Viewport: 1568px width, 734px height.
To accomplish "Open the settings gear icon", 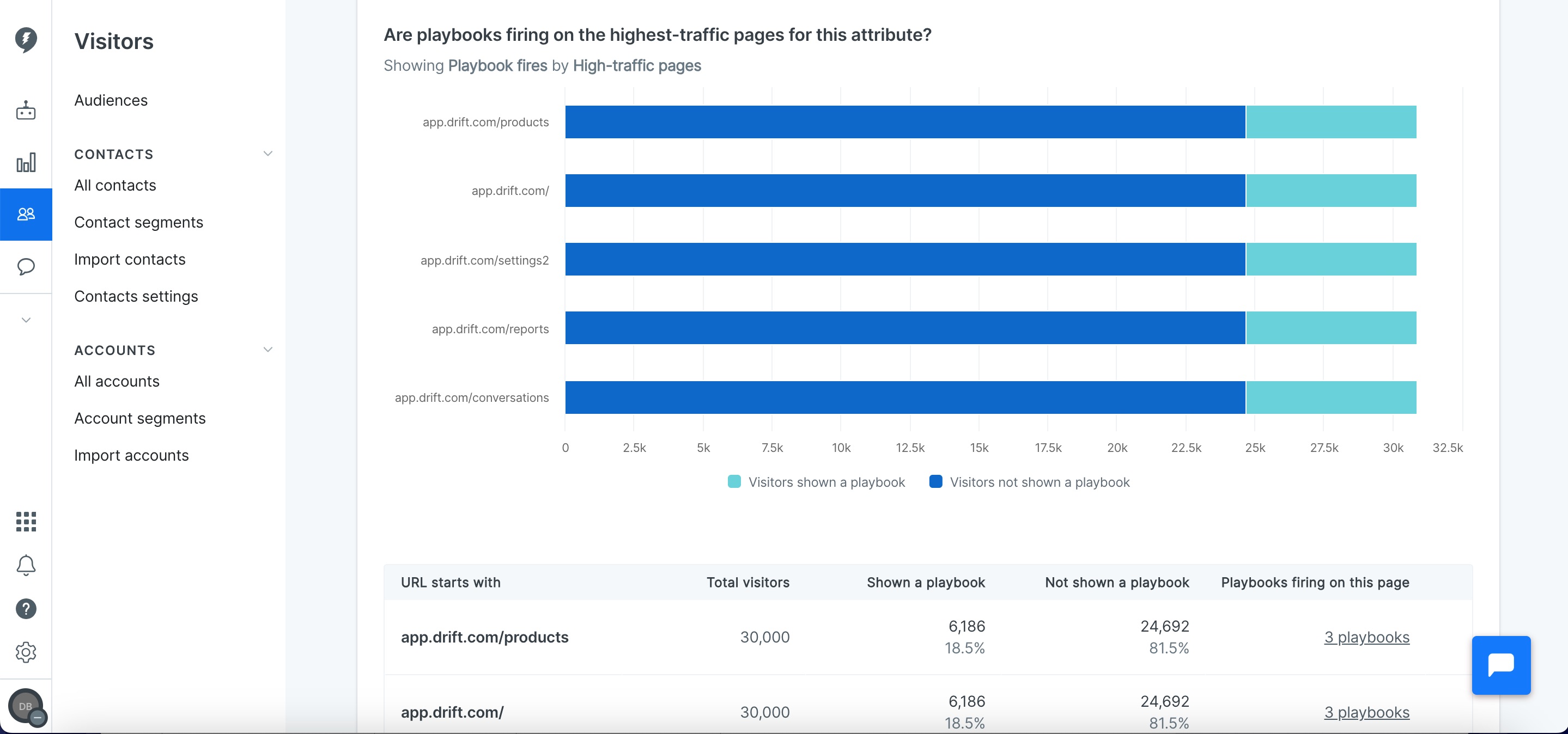I will point(26,652).
